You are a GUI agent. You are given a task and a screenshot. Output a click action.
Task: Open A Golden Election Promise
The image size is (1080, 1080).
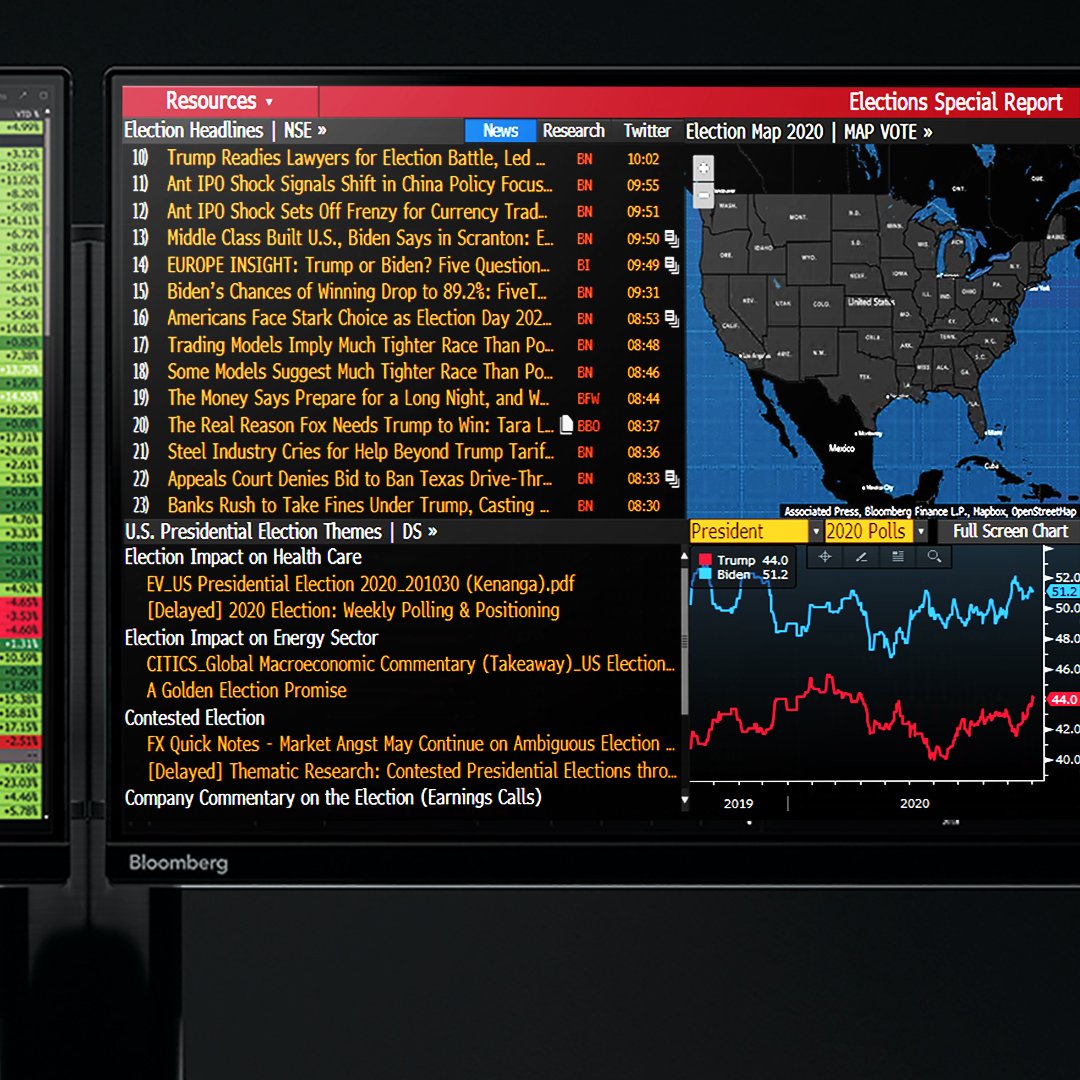tap(247, 690)
